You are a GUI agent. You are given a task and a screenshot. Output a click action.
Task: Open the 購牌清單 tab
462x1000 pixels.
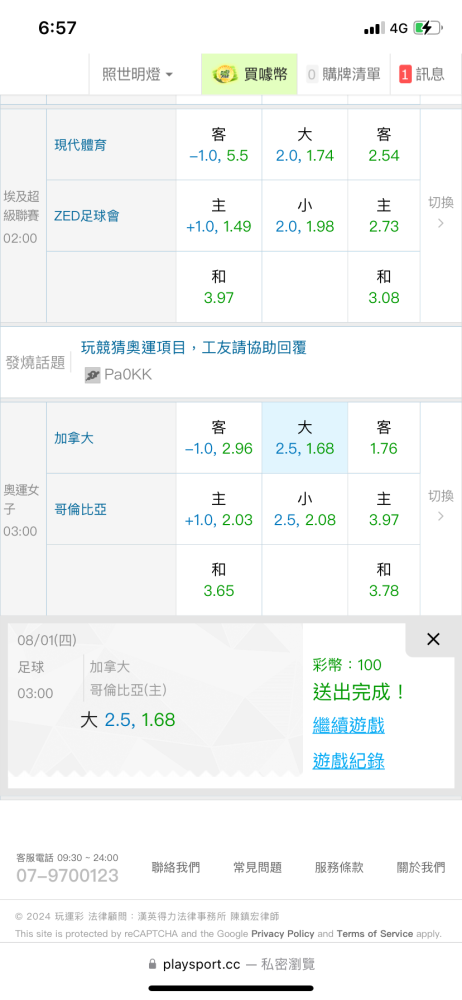tap(344, 74)
